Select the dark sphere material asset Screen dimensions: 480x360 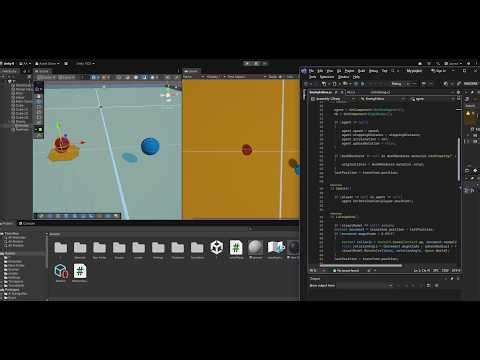tap(293, 248)
